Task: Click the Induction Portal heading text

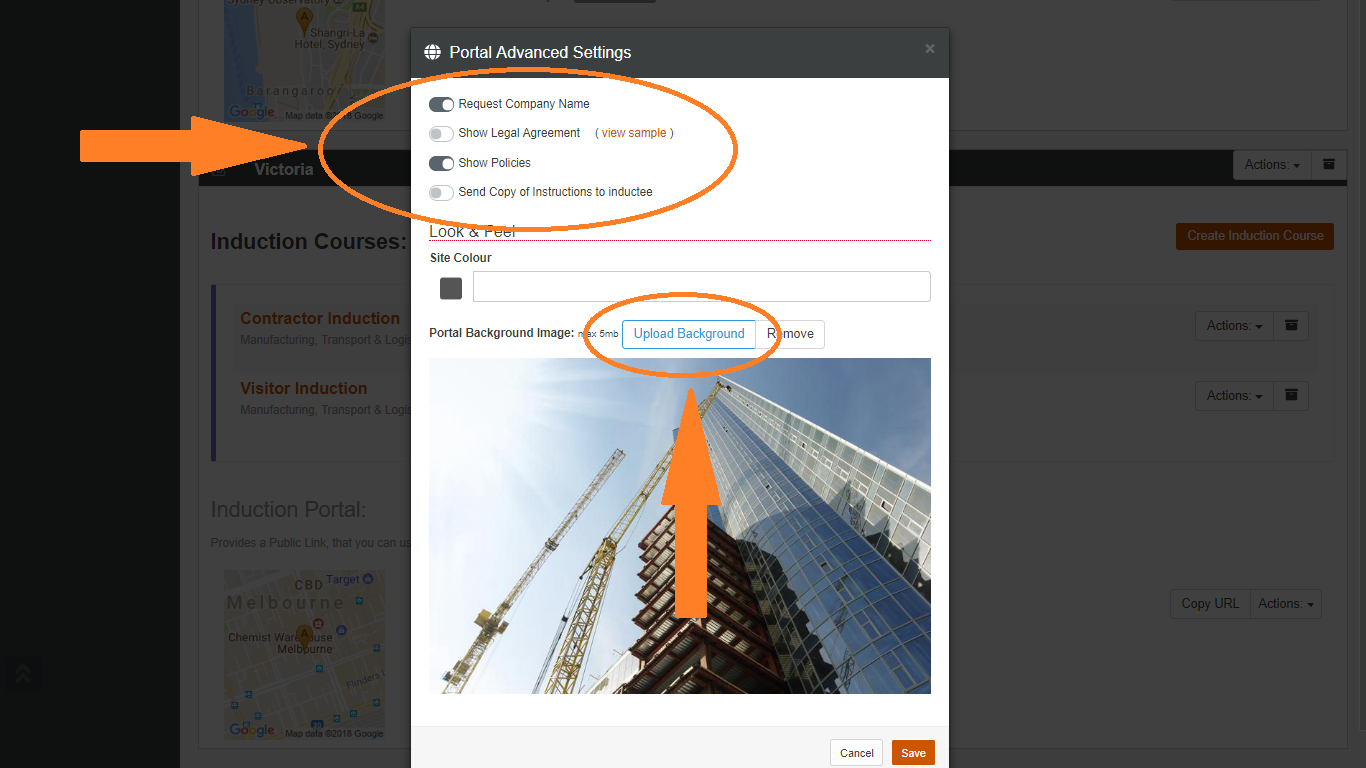Action: (x=288, y=510)
